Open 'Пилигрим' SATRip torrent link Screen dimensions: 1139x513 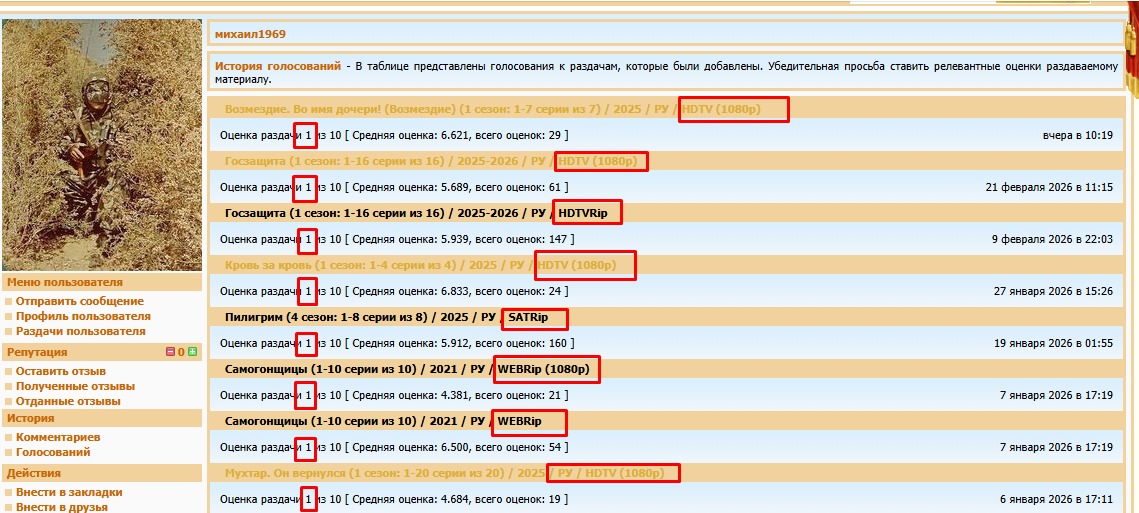[x=360, y=317]
